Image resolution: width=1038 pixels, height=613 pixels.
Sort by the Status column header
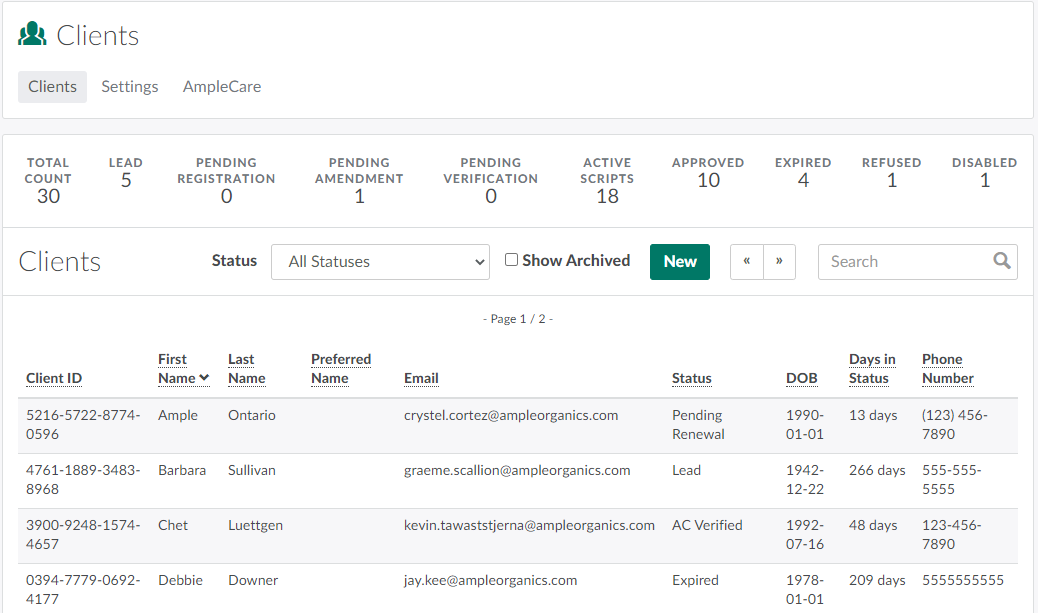[x=691, y=378]
